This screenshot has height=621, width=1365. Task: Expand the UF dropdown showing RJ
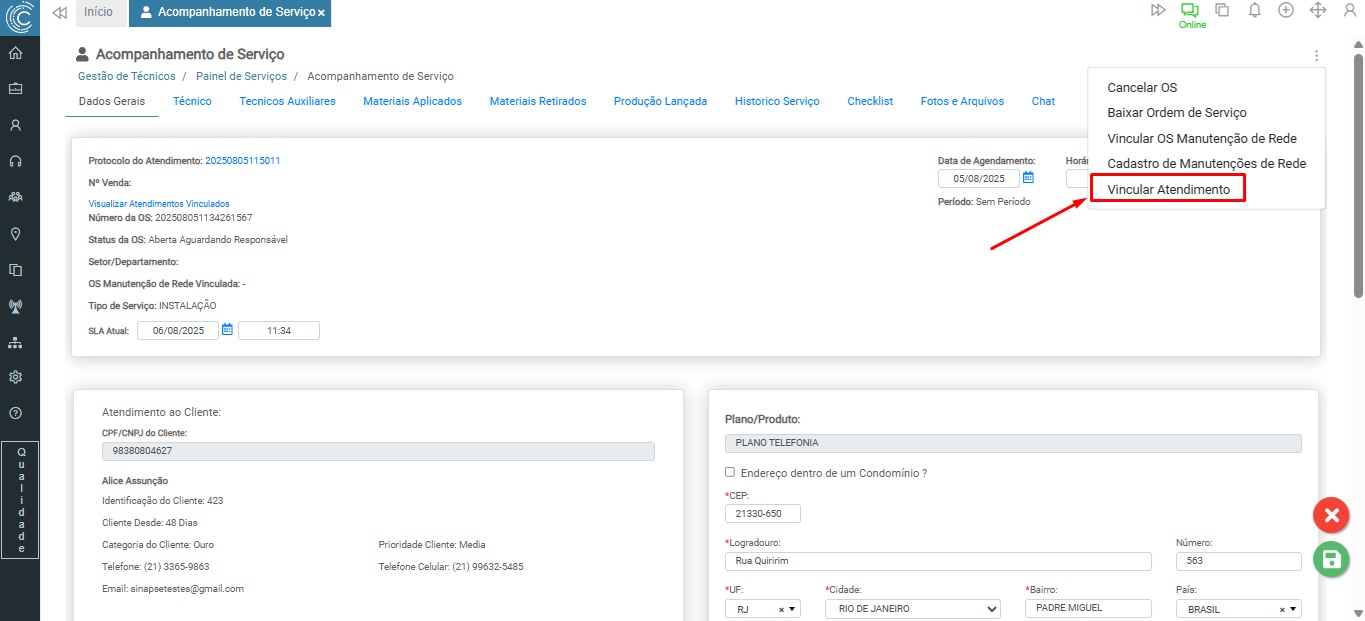(x=792, y=609)
